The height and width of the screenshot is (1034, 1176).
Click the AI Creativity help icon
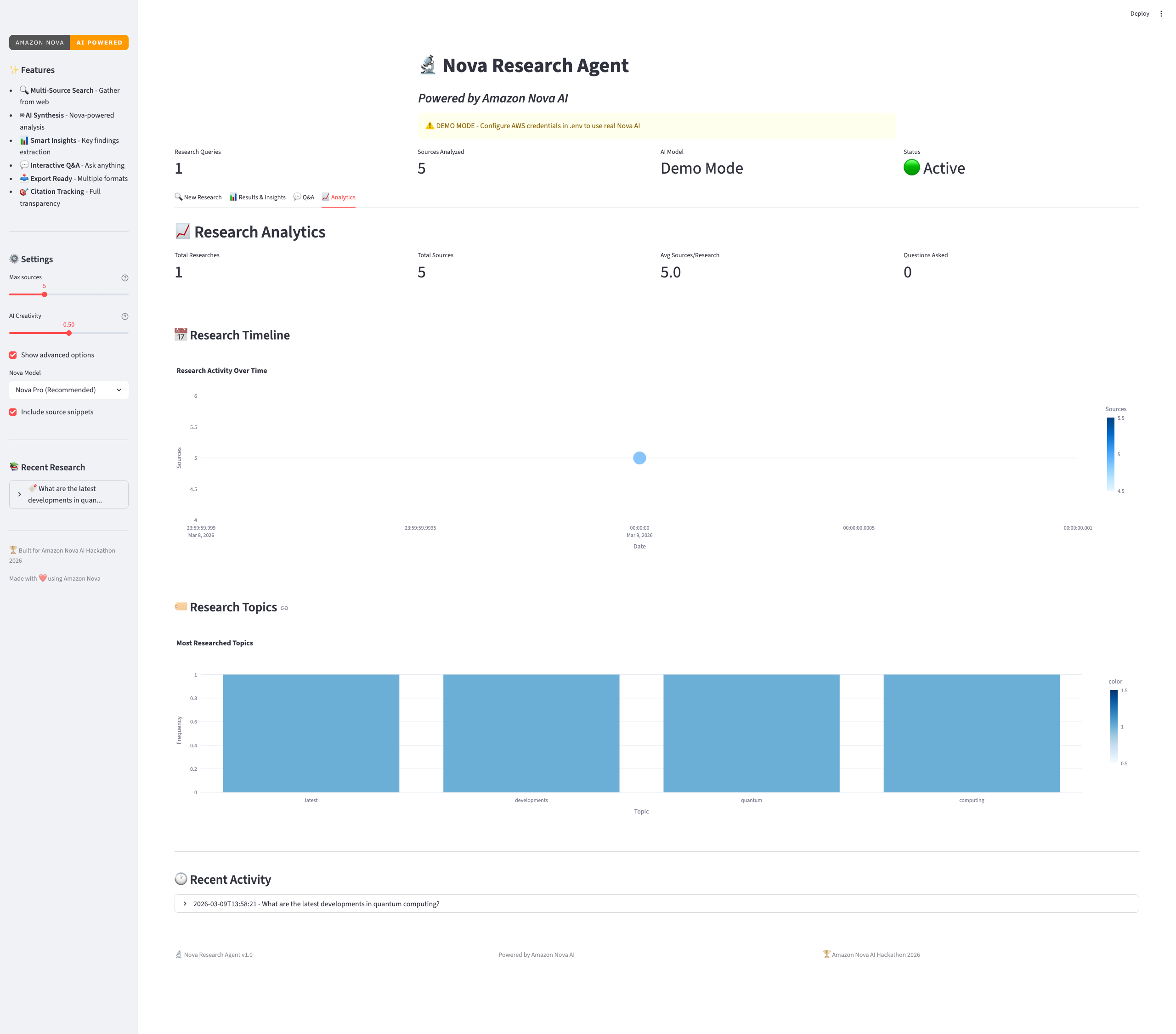point(125,316)
